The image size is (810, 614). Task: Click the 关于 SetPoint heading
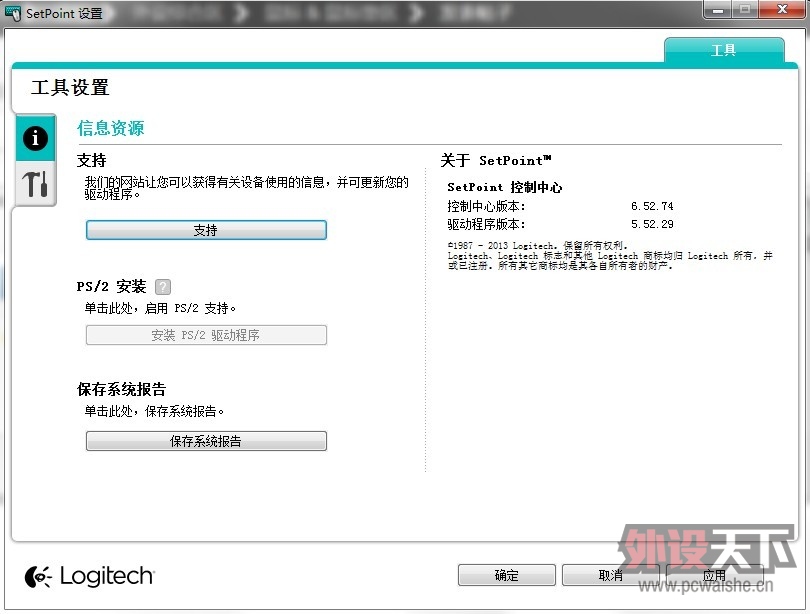click(496, 161)
